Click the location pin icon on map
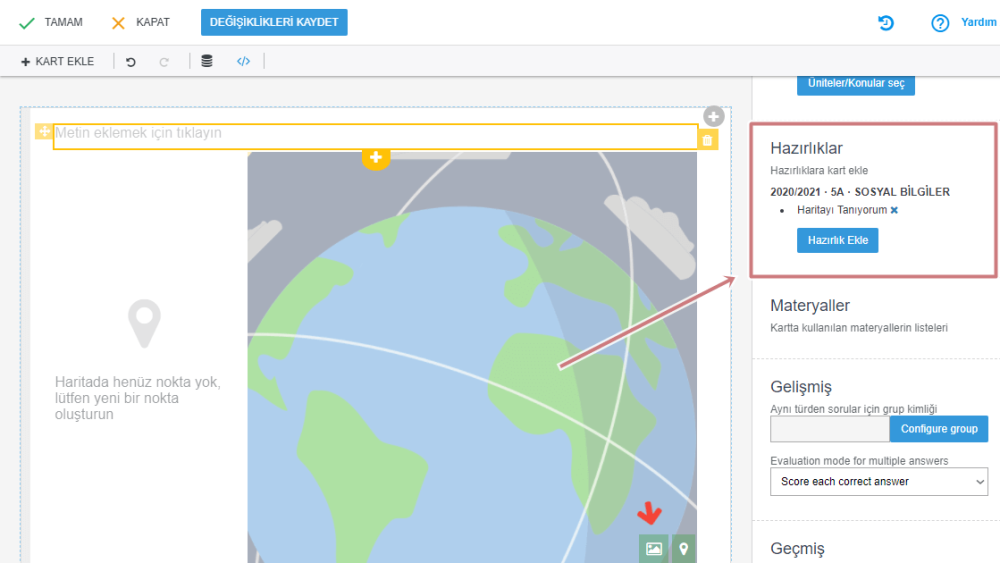Image resolution: width=1000 pixels, height=563 pixels. coord(684,548)
